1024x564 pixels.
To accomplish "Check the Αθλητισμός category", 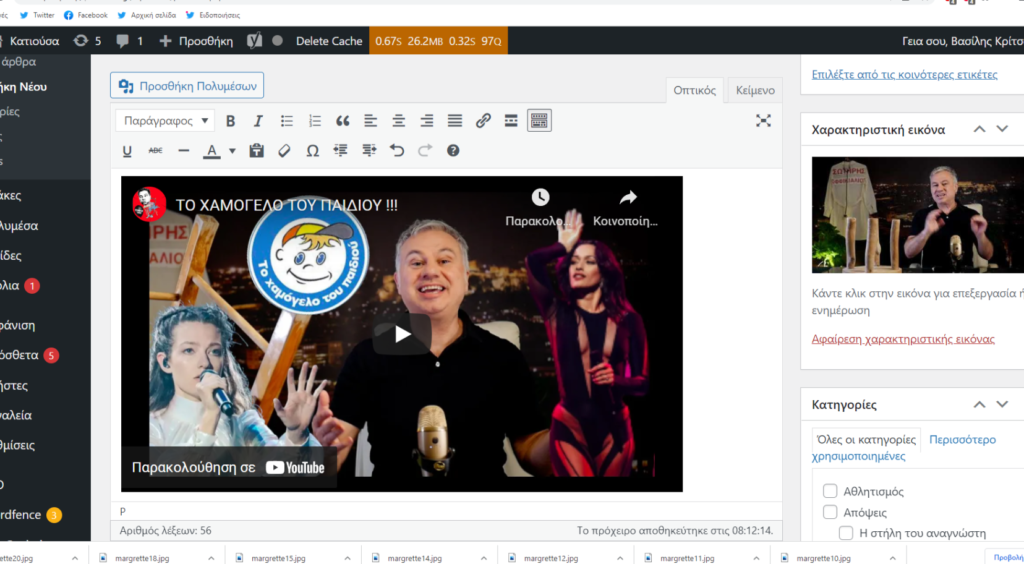I will click(x=830, y=491).
